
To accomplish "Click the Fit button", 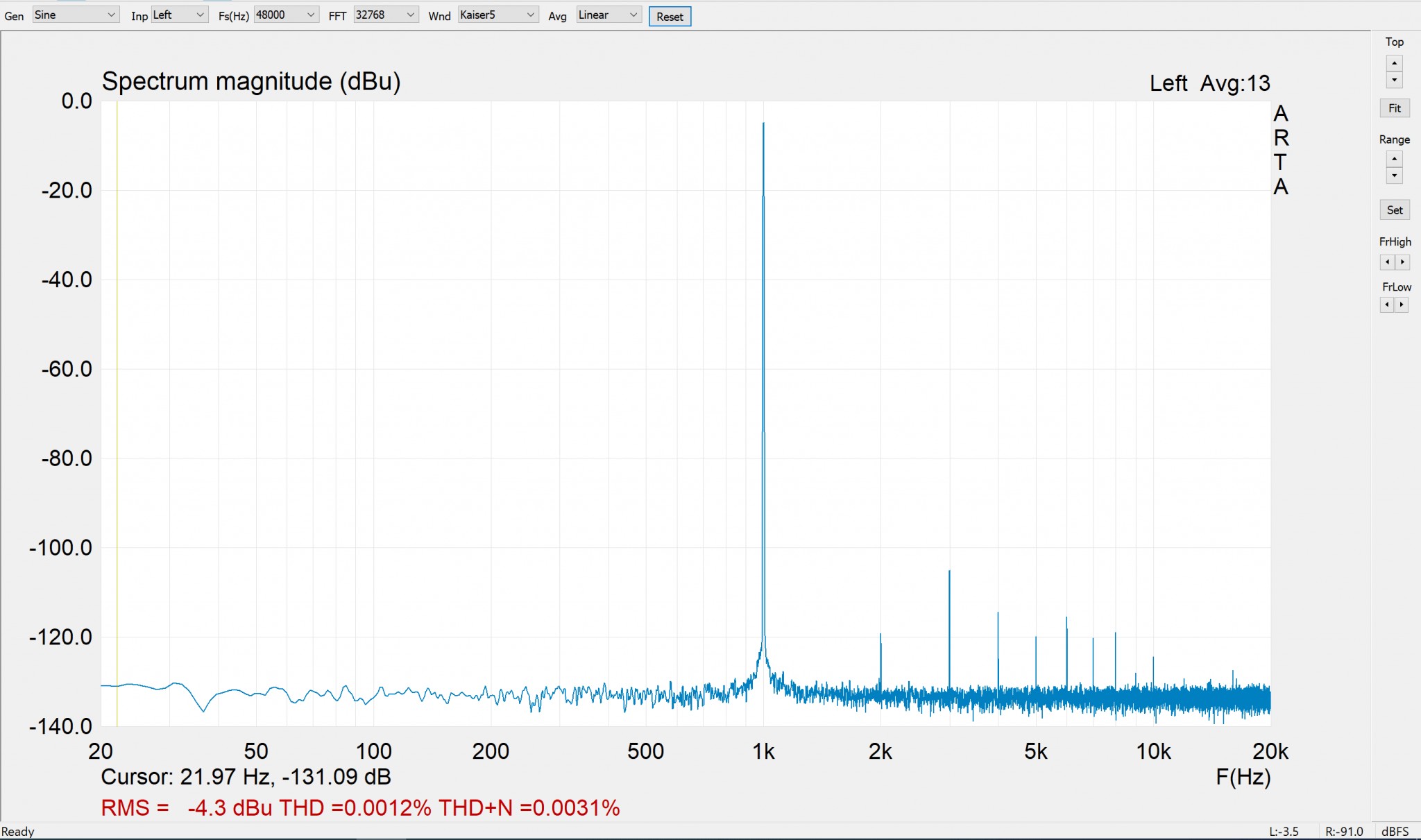I will pyautogui.click(x=1394, y=108).
